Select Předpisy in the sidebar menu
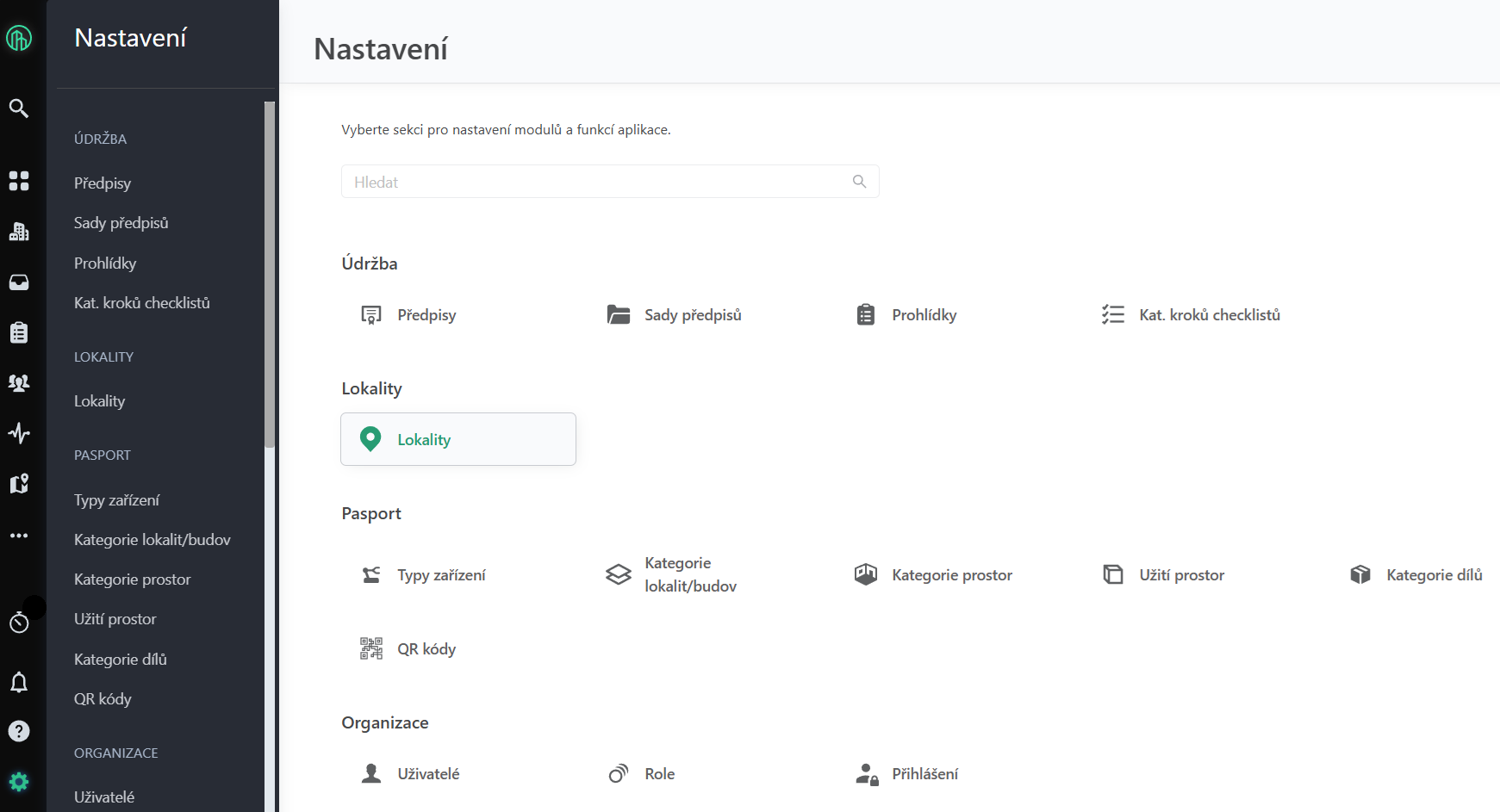 coord(103,183)
